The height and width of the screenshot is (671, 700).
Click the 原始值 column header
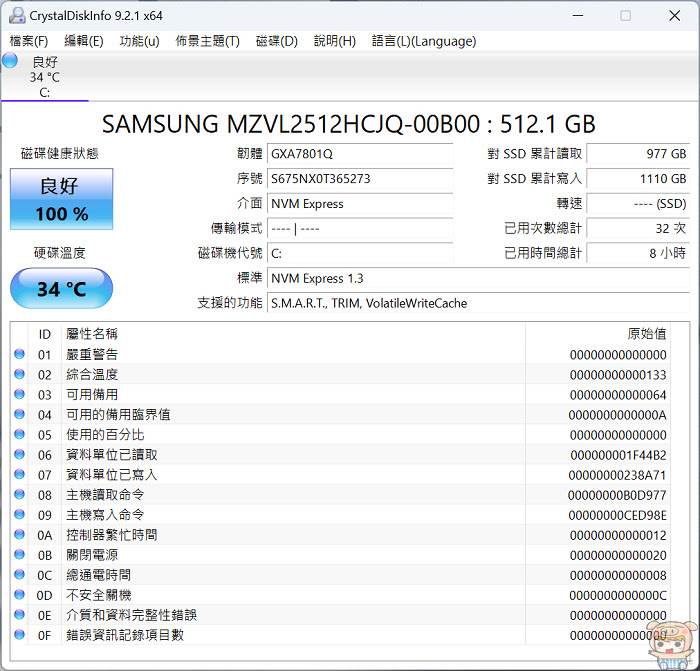pos(646,334)
